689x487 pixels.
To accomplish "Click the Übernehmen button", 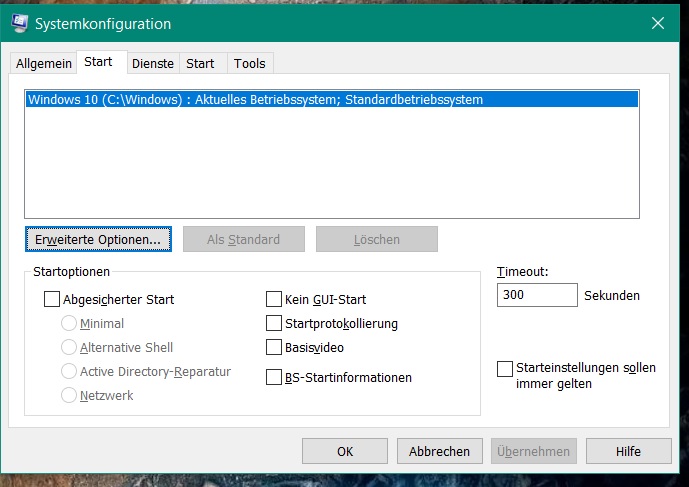I will [533, 451].
